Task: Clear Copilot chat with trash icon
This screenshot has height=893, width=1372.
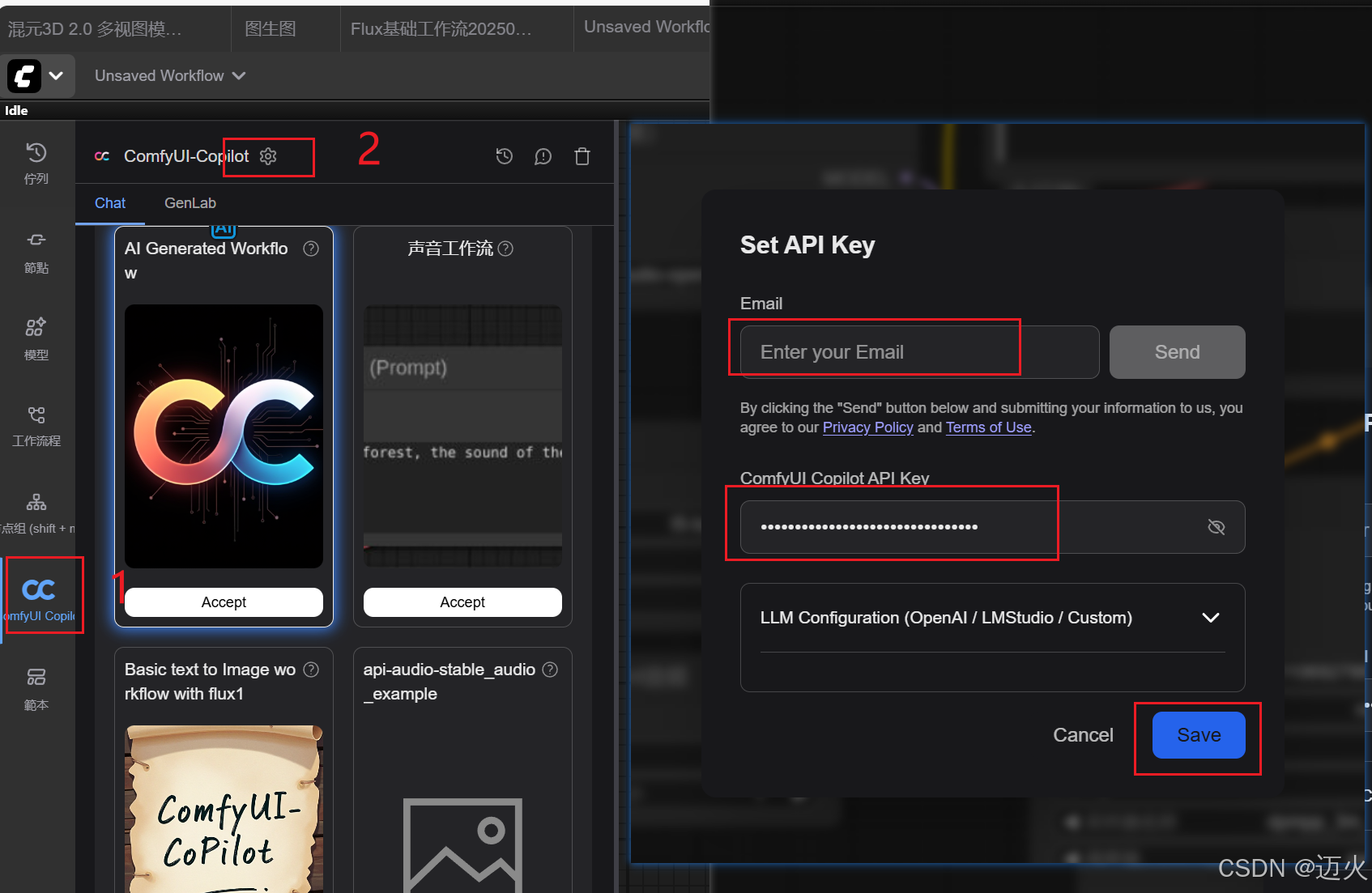Action: click(582, 156)
